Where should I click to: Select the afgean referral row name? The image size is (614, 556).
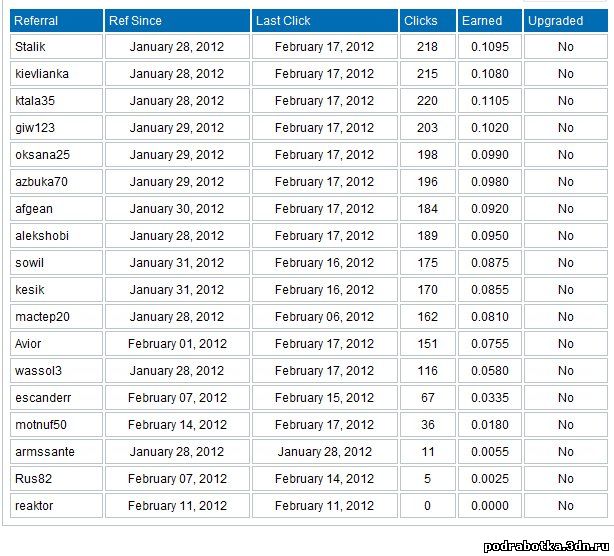[x=34, y=209]
